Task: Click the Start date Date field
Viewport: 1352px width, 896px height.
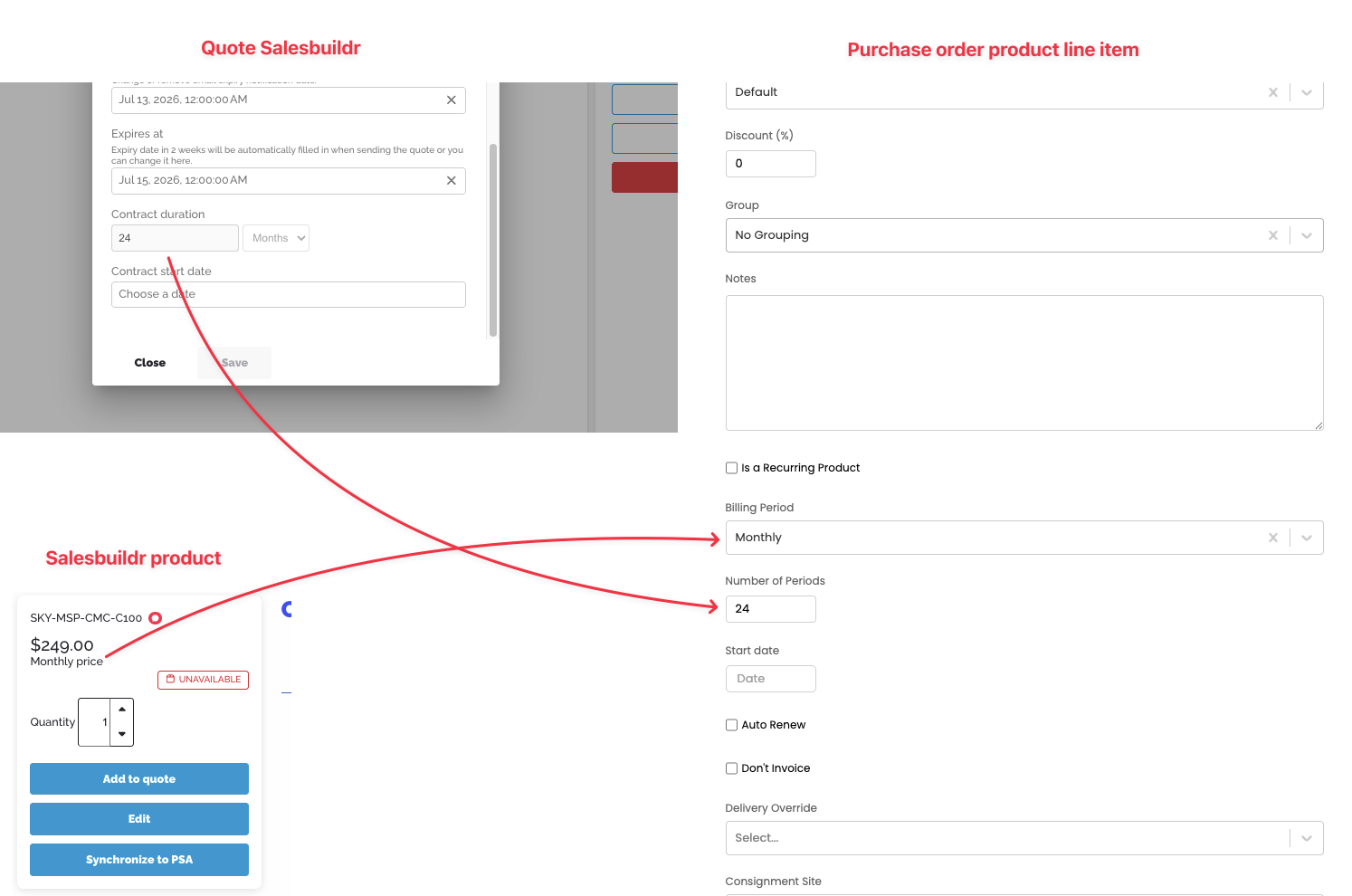Action: (x=771, y=679)
